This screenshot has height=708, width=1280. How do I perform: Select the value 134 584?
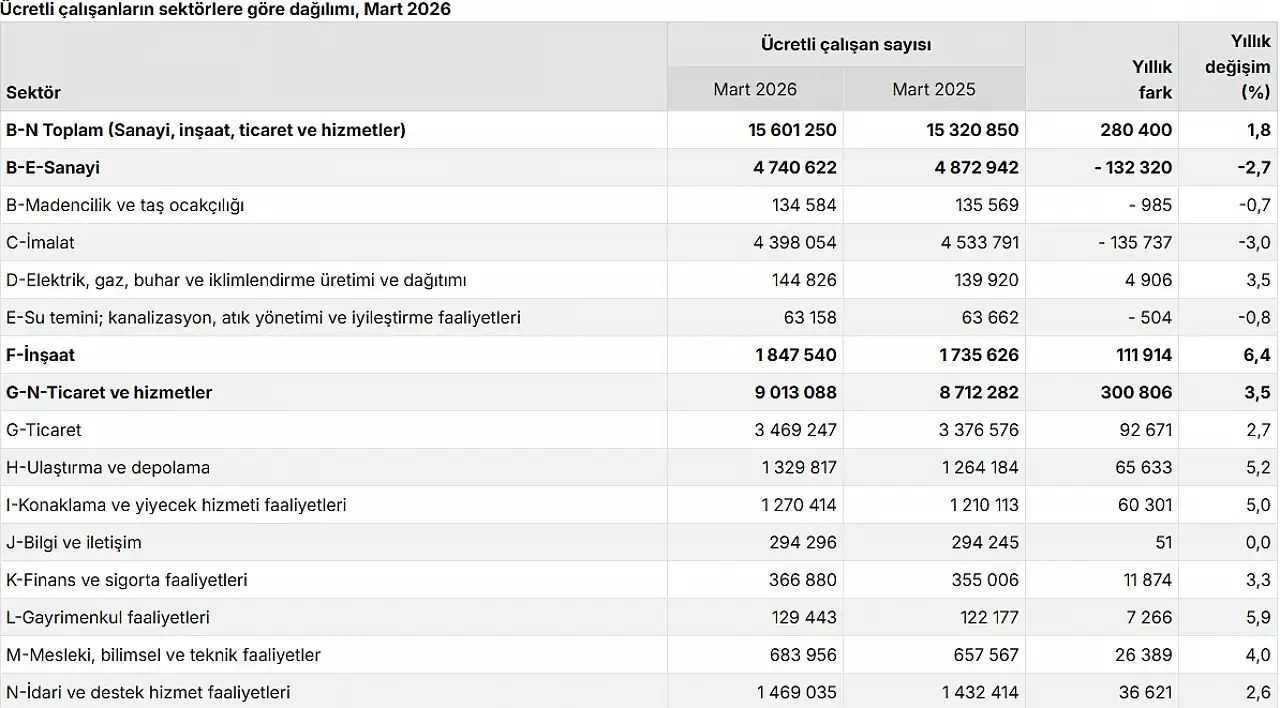[x=805, y=205]
